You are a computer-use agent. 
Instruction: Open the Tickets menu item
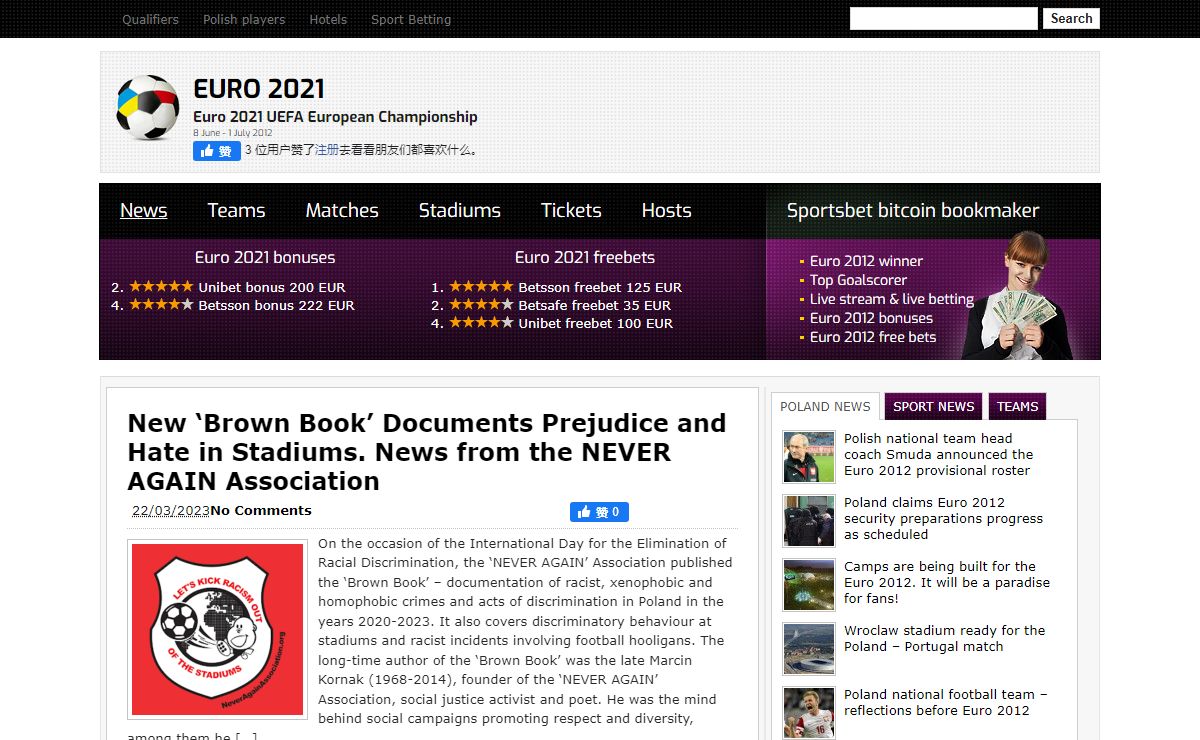pyautogui.click(x=571, y=210)
